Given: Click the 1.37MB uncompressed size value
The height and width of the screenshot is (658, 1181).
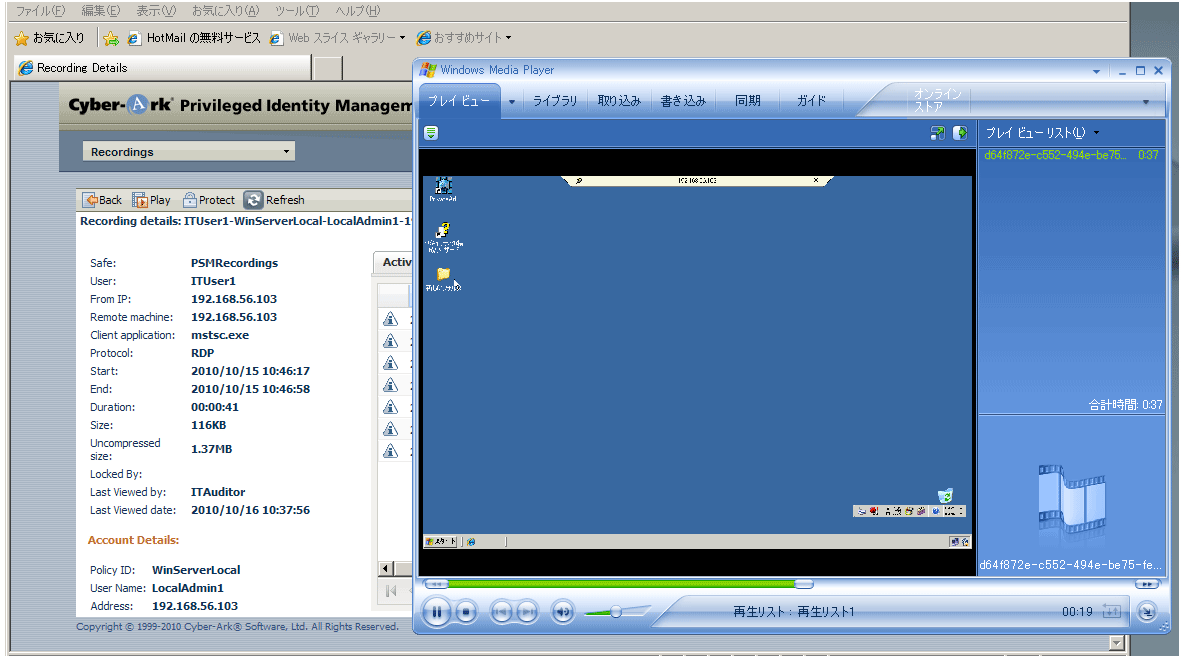Looking at the screenshot, I should [212, 449].
